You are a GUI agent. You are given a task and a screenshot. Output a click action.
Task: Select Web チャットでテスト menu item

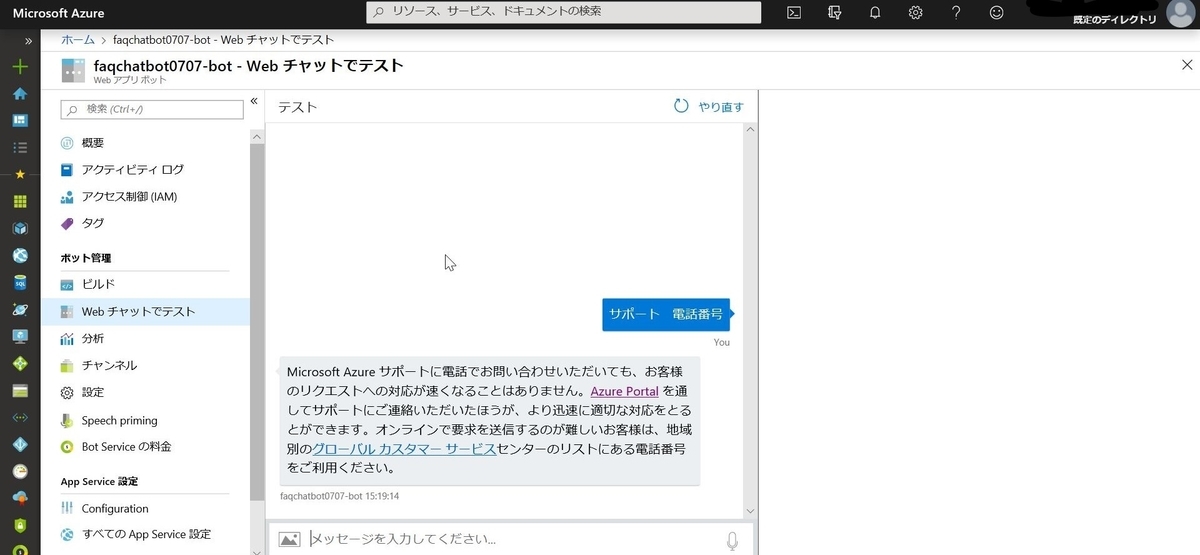[x=145, y=311]
